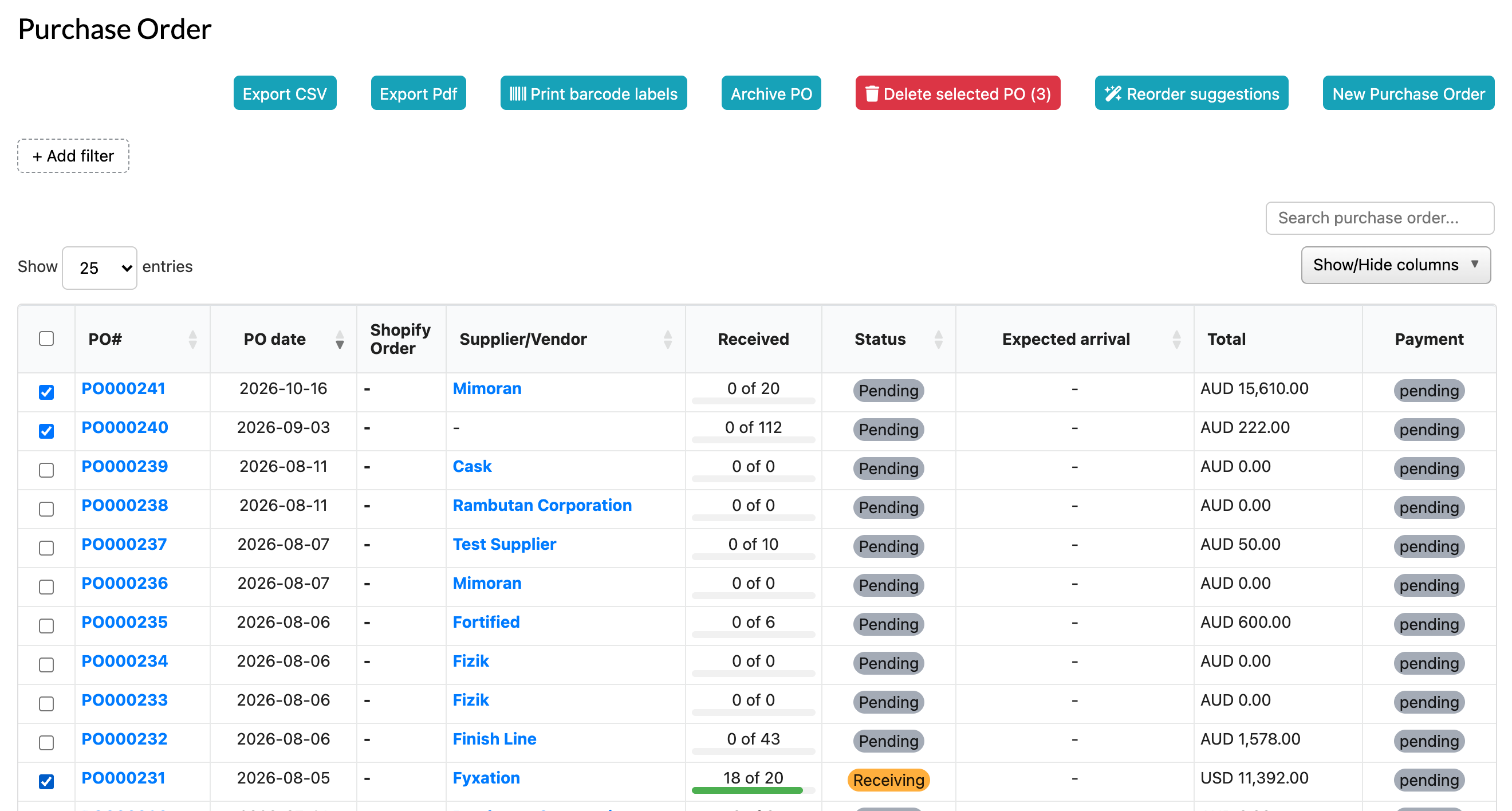The image size is (1512, 811).
Task: Click the Print barcode labels button
Action: coord(593,93)
